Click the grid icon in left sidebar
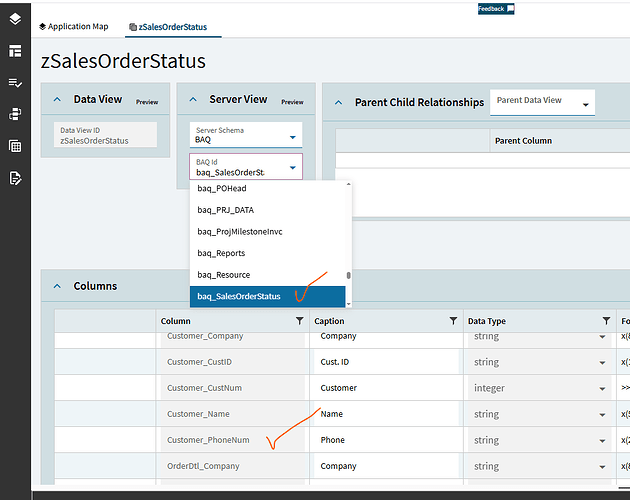The image size is (630, 500). coord(15,146)
